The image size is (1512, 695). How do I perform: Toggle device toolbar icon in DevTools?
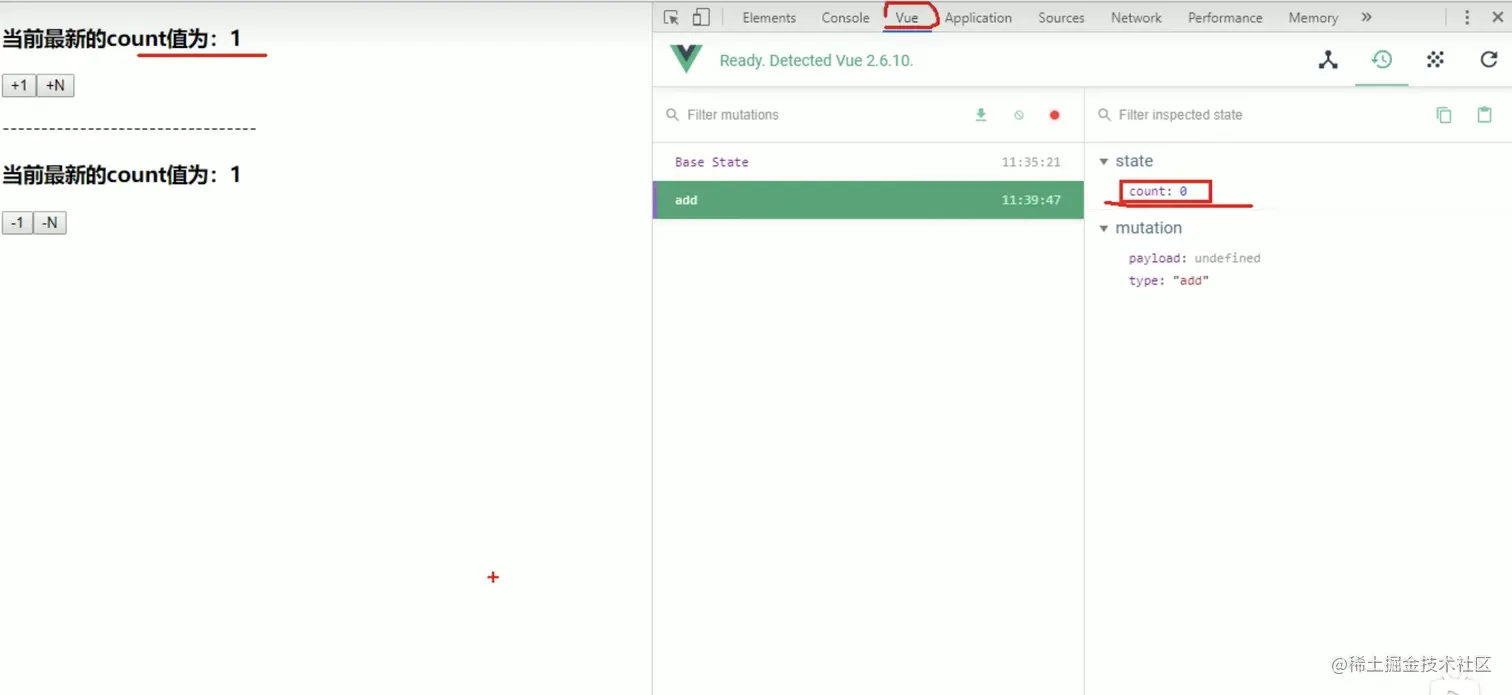[x=701, y=17]
